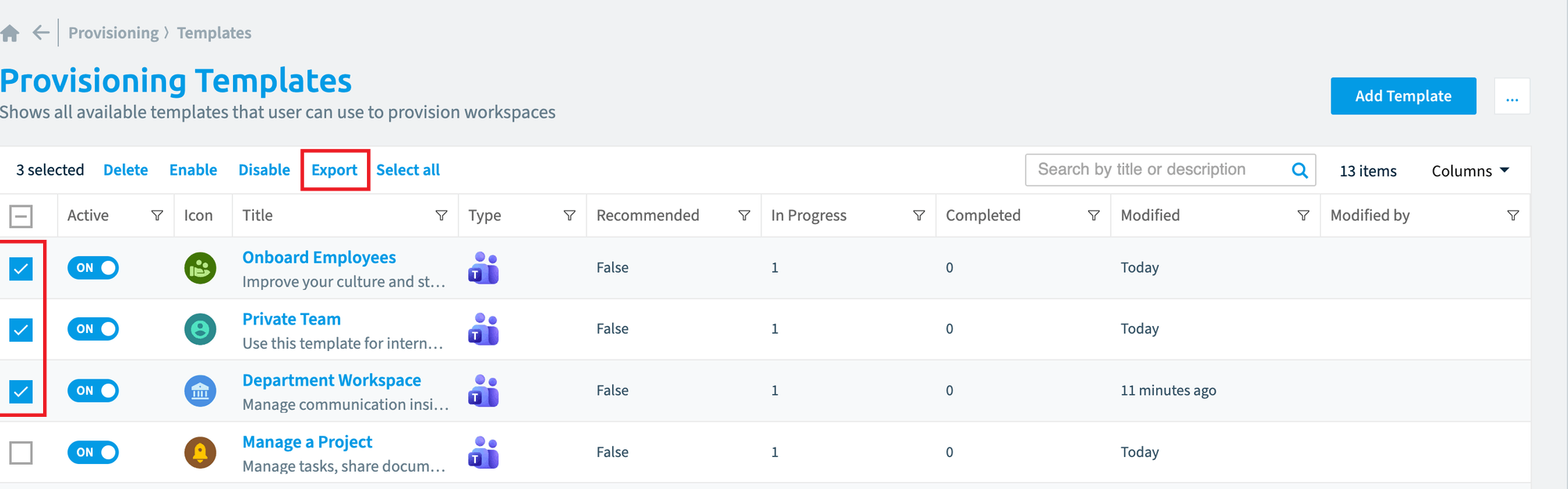Open the Onboard Employees template

click(x=319, y=257)
